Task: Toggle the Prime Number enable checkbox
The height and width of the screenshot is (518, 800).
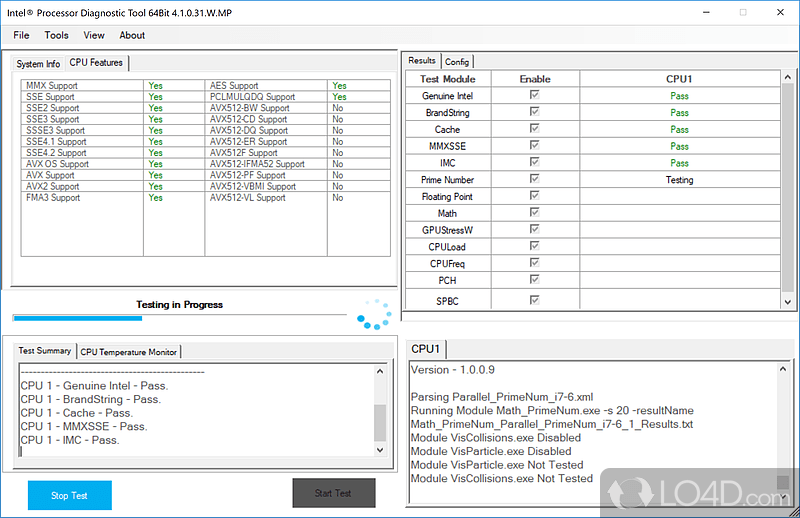Action: 535,179
